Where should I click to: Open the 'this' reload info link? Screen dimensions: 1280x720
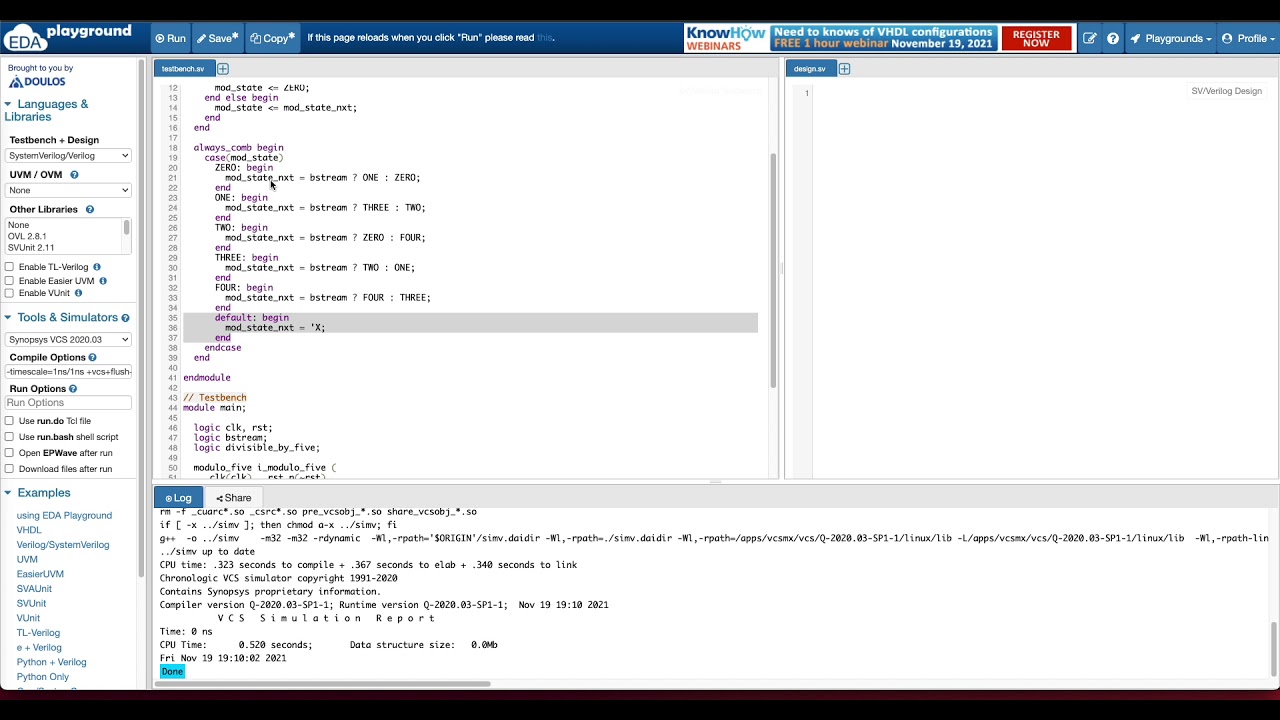[x=544, y=38]
